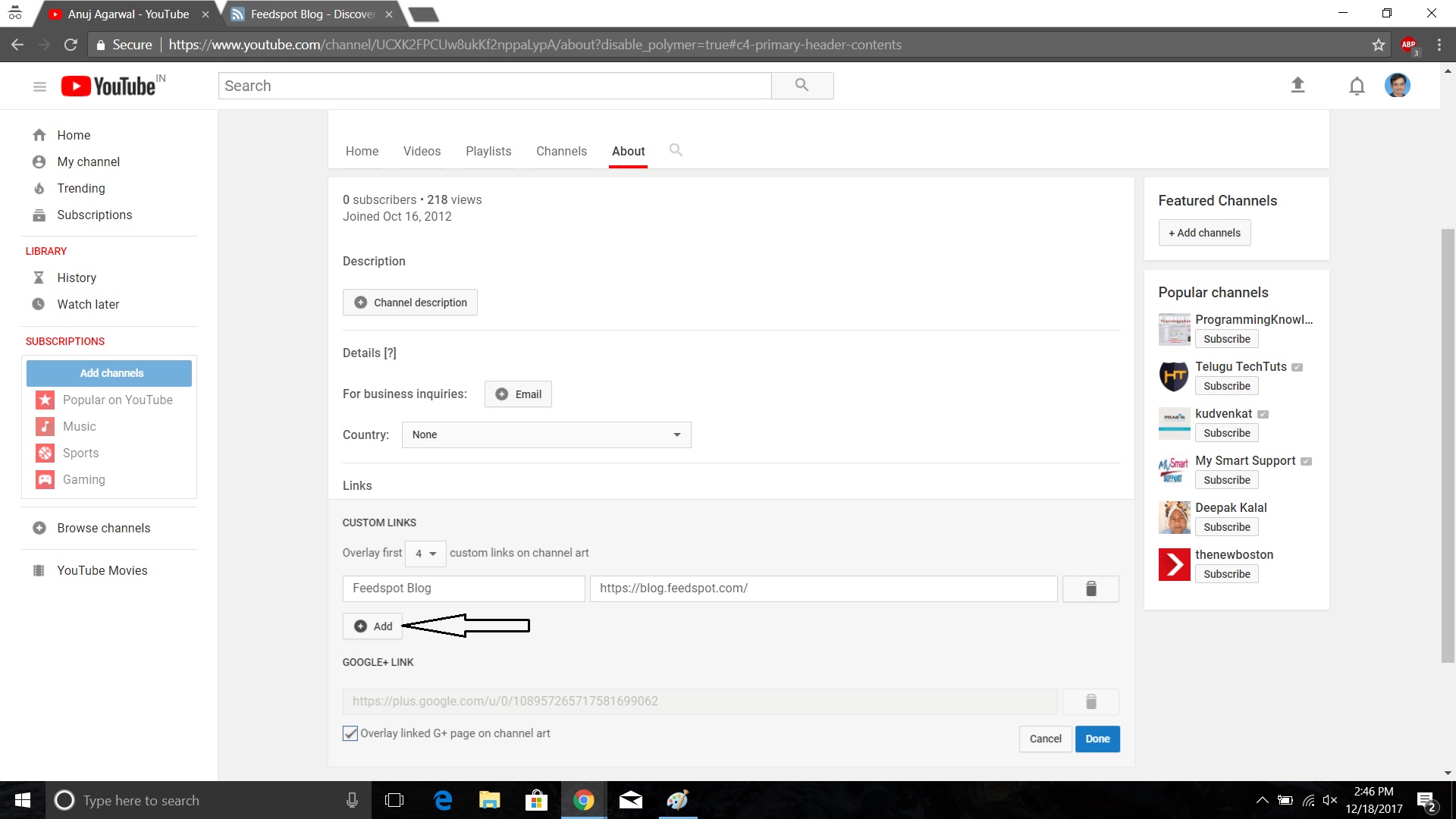
Task: Click the blue Add channels sidebar button
Action: pyautogui.click(x=109, y=373)
